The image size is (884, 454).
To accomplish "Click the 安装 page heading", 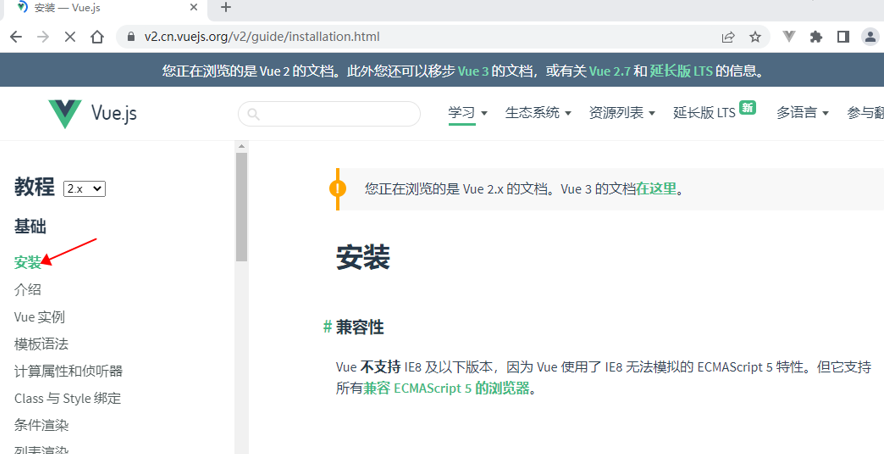I will pyautogui.click(x=363, y=258).
